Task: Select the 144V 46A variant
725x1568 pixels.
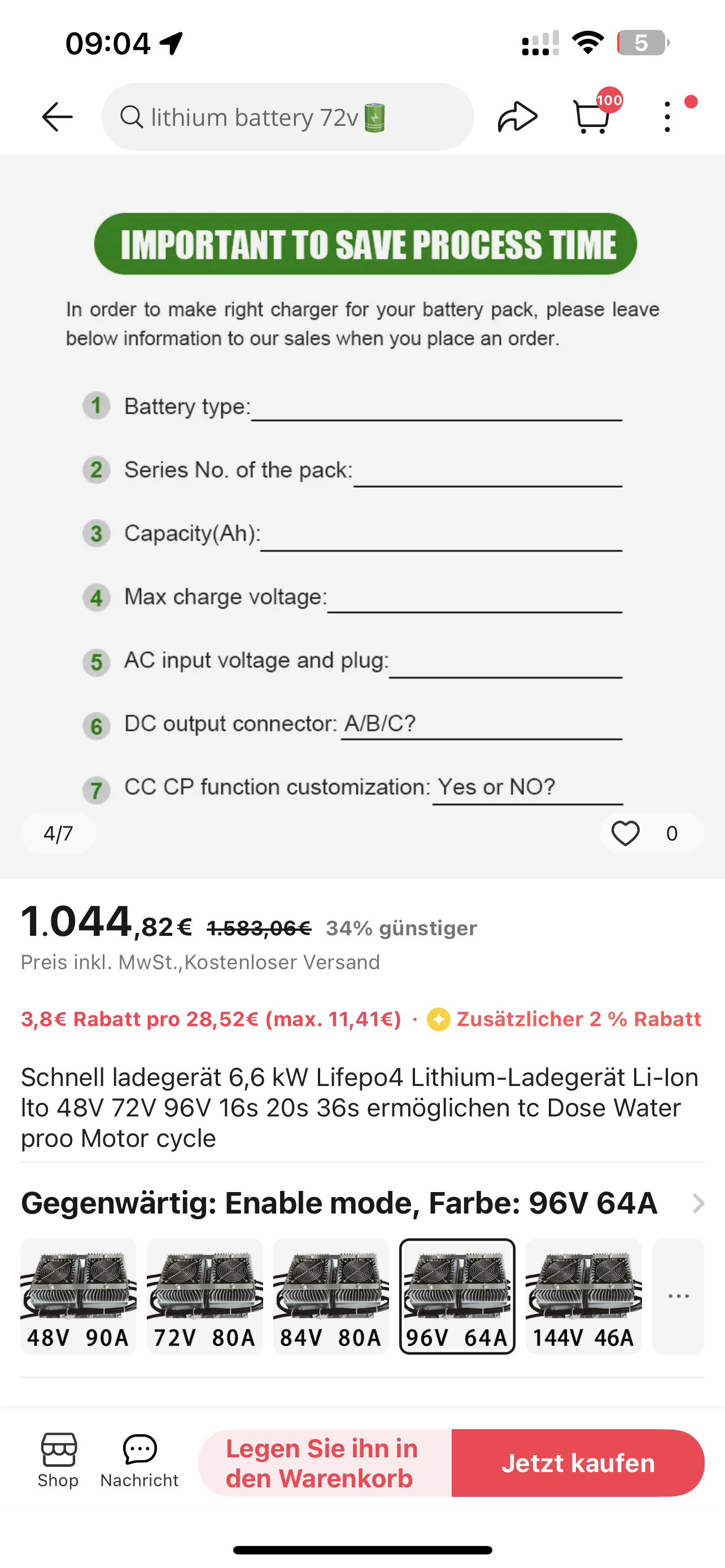Action: [583, 1297]
